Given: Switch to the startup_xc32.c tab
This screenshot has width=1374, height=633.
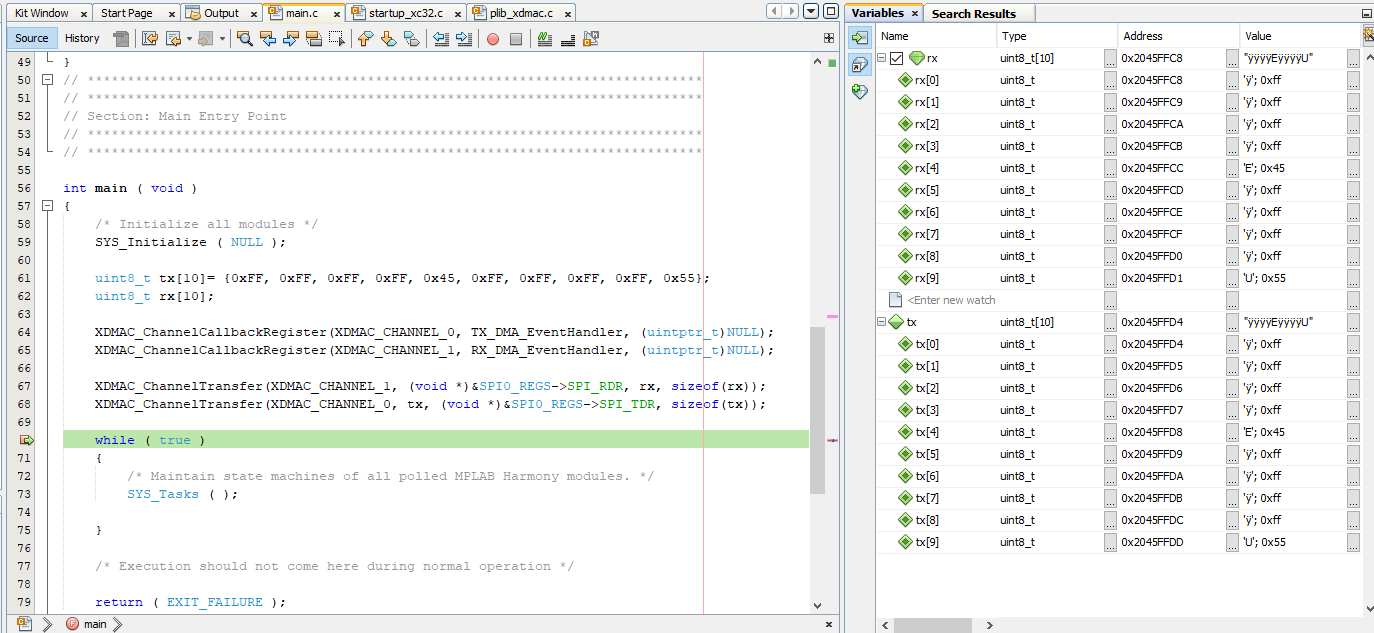Looking at the screenshot, I should pos(405,14).
